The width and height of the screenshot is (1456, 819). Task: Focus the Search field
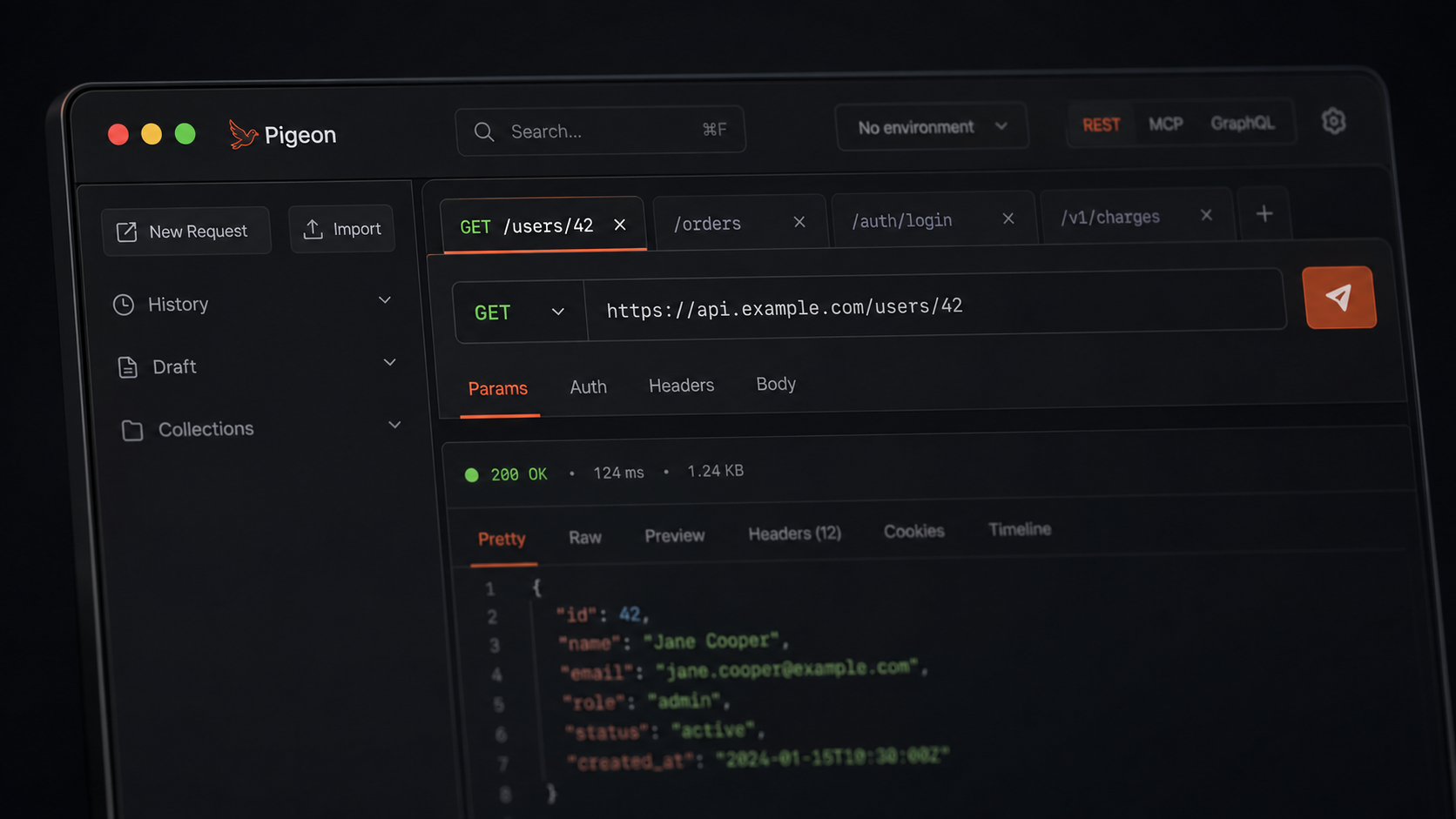pos(600,131)
